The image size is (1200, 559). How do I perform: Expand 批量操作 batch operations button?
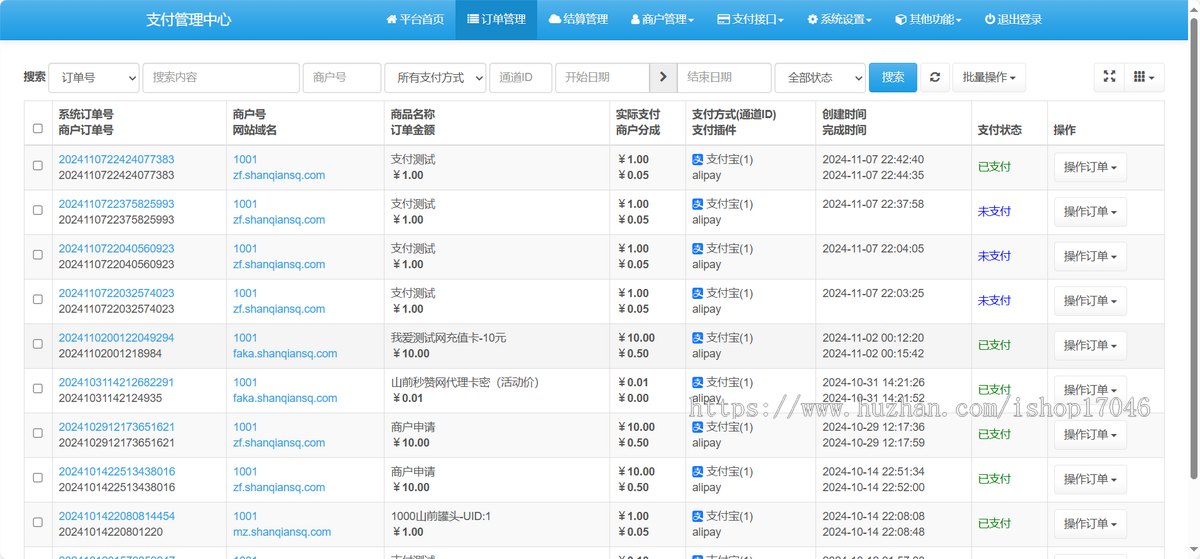tap(988, 77)
